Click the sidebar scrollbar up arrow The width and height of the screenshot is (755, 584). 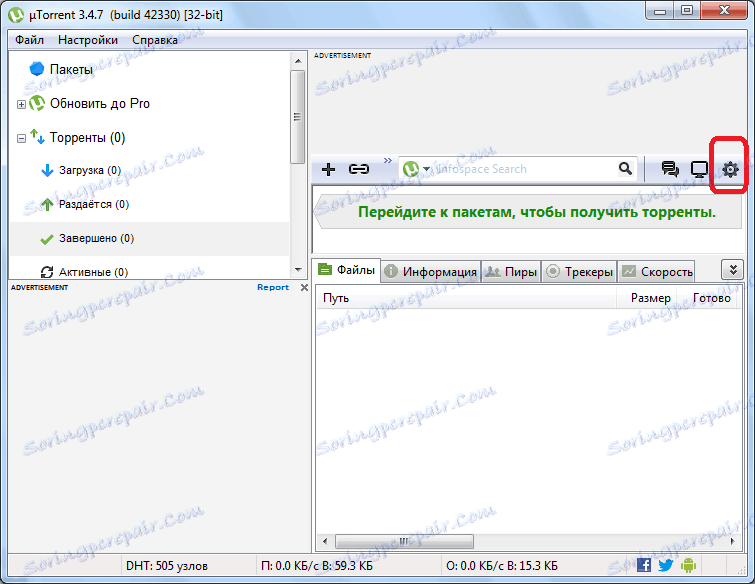298,61
